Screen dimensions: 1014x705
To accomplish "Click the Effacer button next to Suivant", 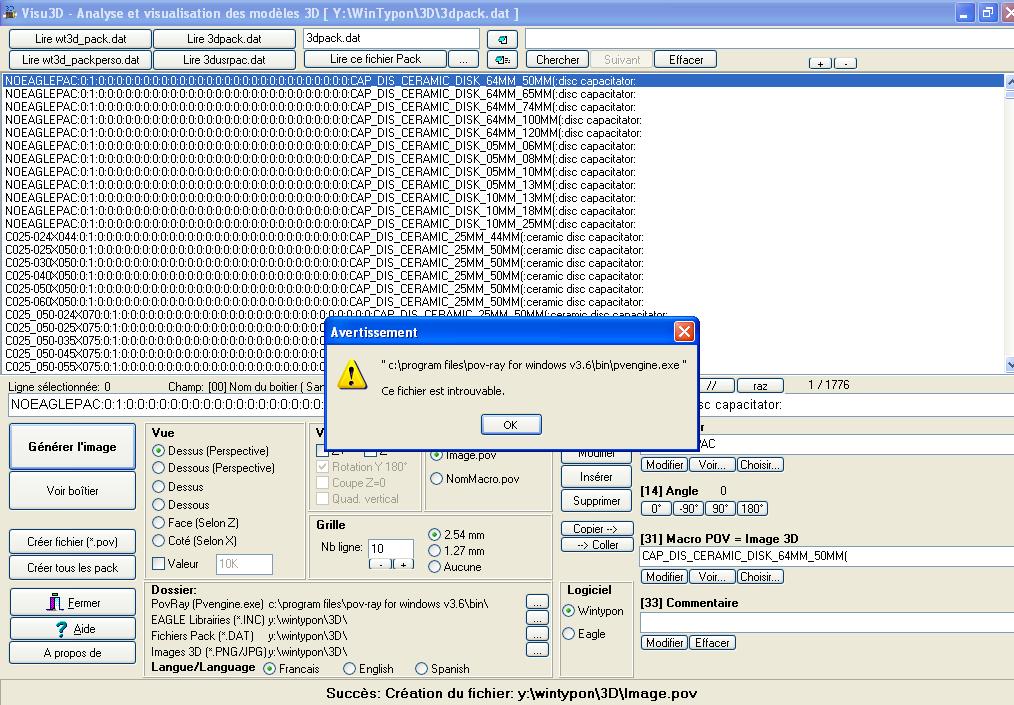I will 685,60.
